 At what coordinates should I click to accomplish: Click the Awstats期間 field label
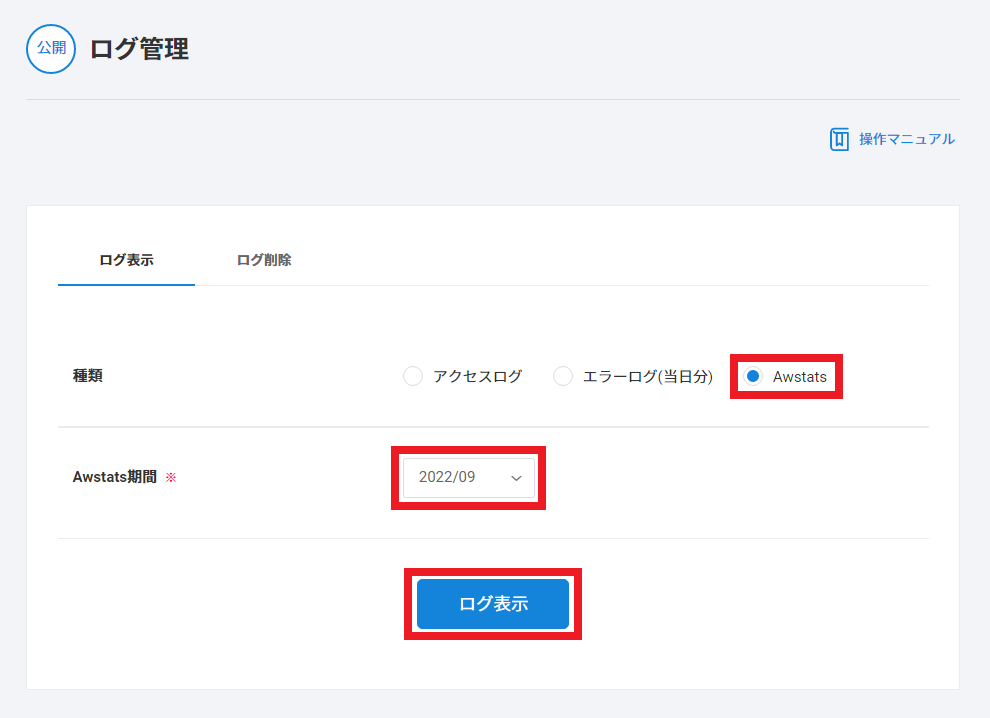click(114, 478)
